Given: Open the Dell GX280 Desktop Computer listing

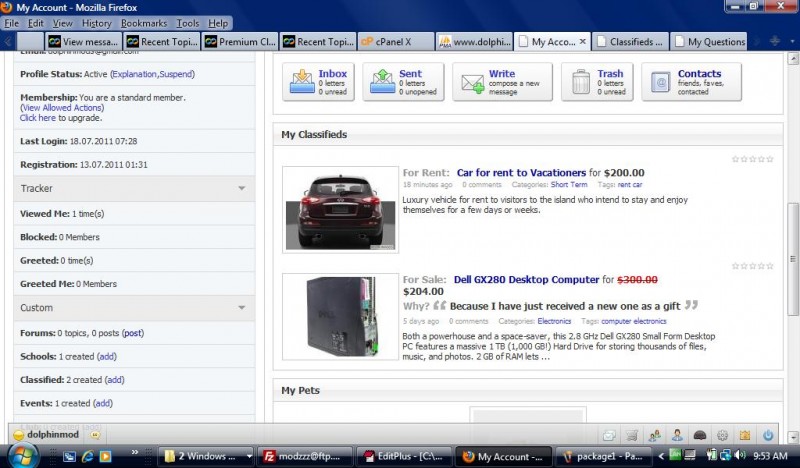Looking at the screenshot, I should point(527,280).
